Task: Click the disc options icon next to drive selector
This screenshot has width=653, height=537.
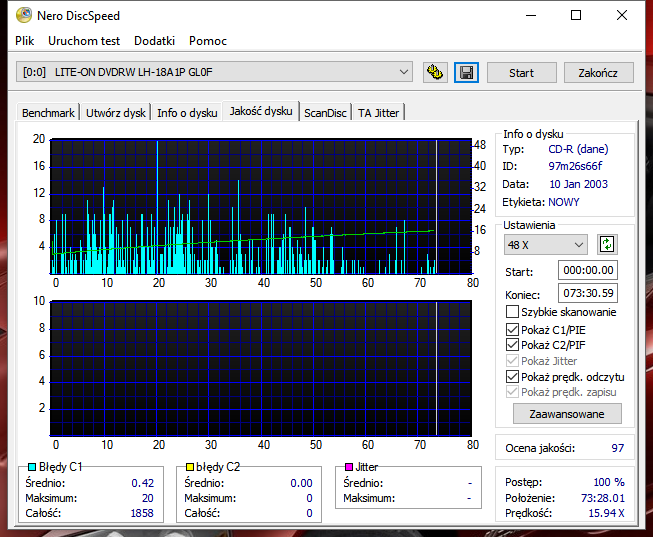Action: [x=435, y=72]
